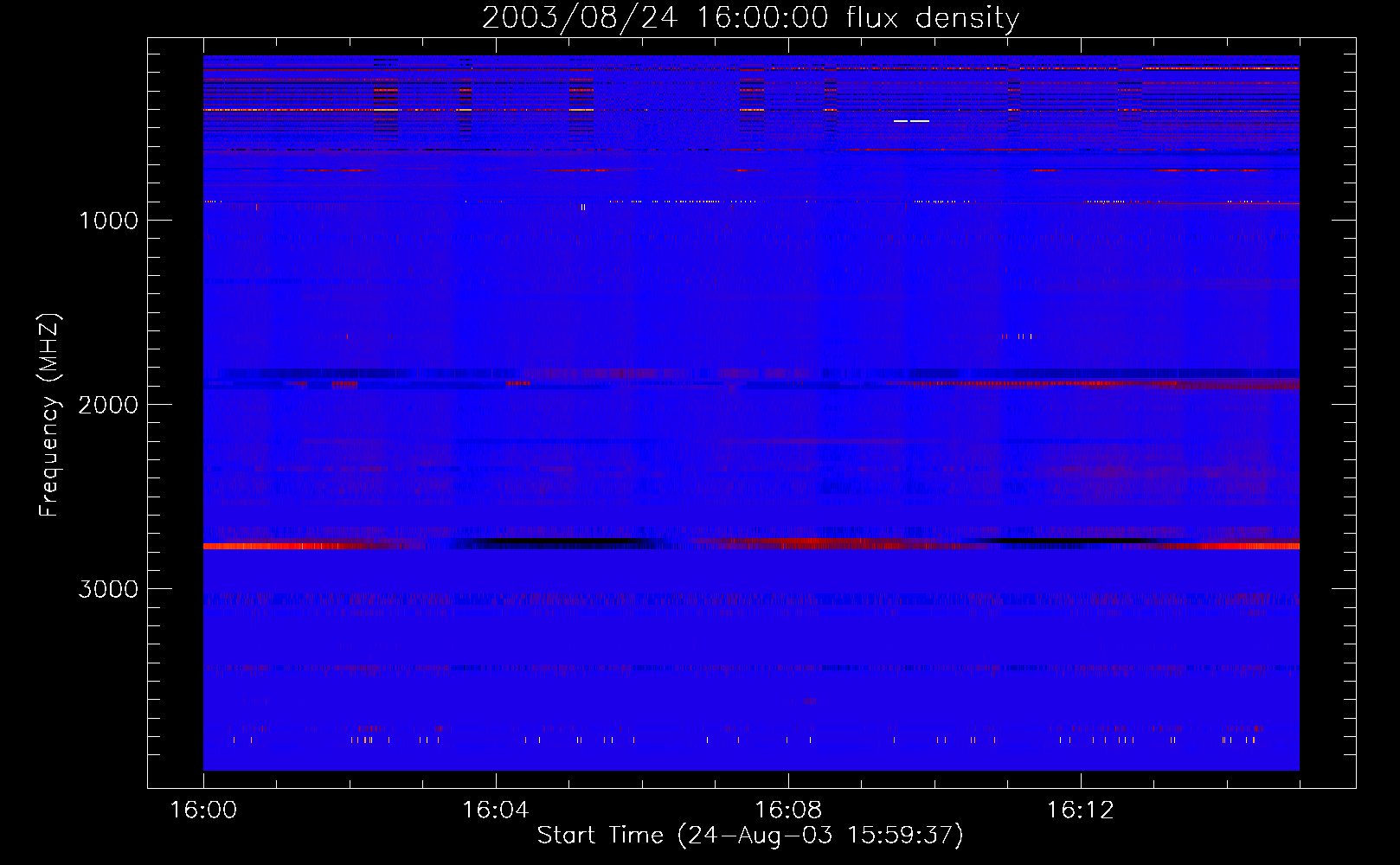The width and height of the screenshot is (1400, 865).
Task: Click the 16:00 time tick label
Action: coord(203,811)
